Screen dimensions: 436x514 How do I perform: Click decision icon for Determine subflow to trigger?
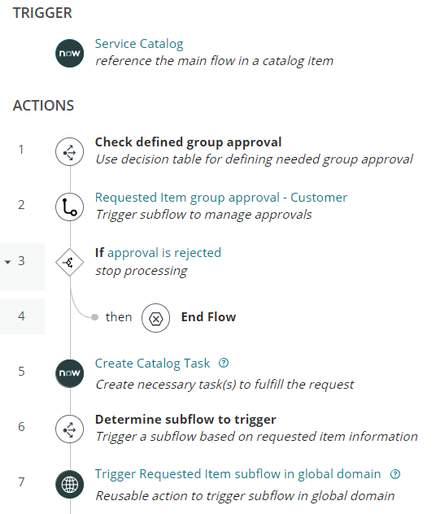[69, 429]
